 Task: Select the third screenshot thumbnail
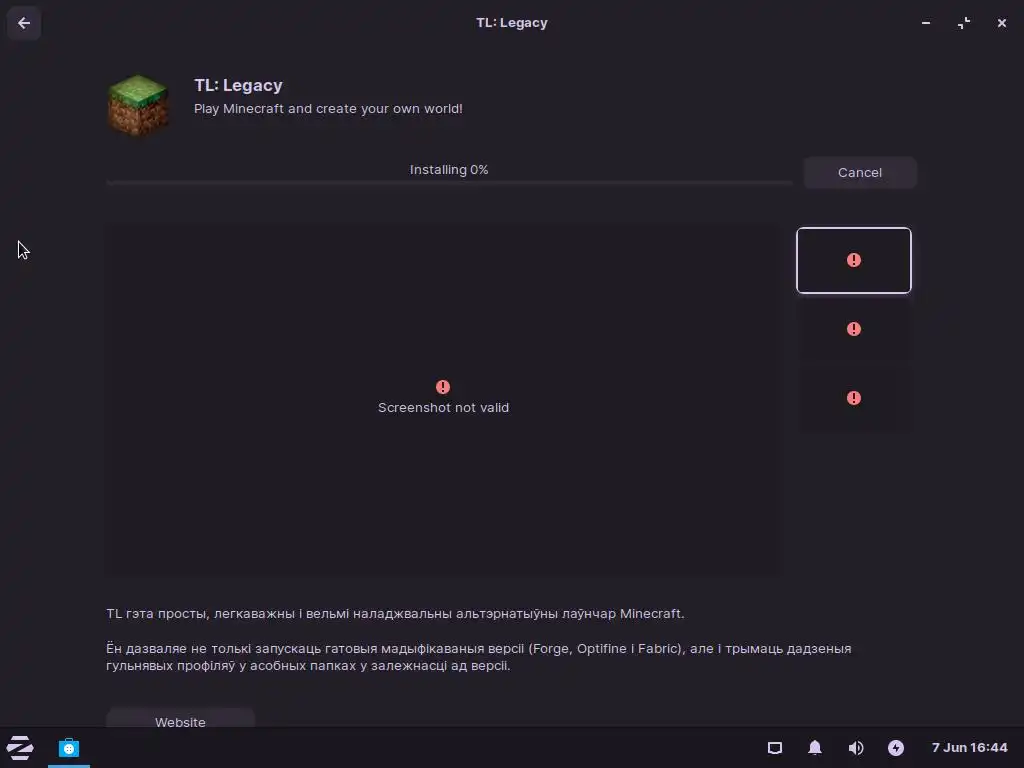[854, 398]
